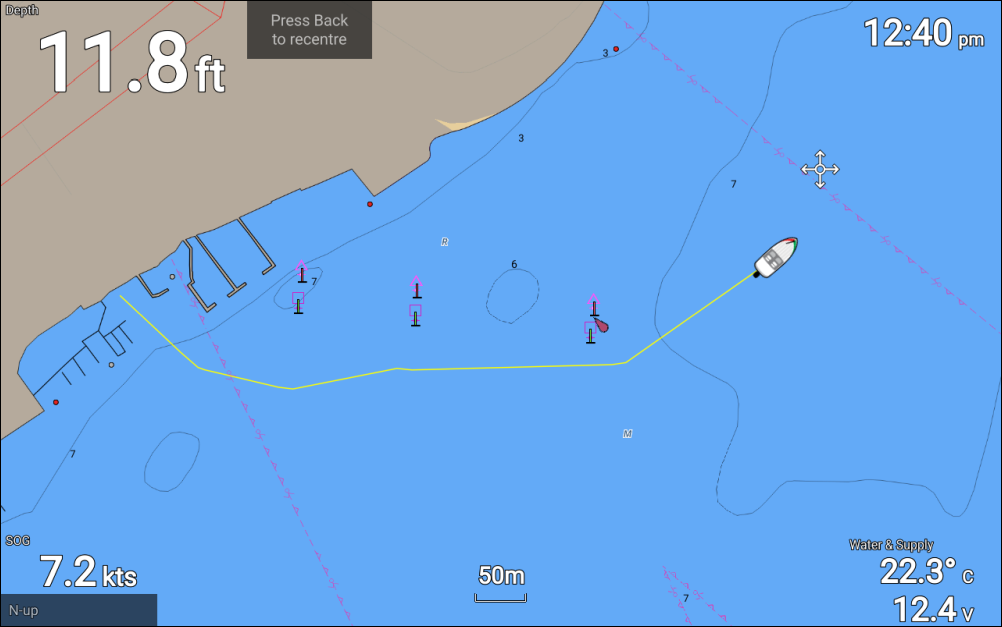This screenshot has height=627, width=1002.
Task: Select the westernmost pink beacon marker
Action: pyautogui.click(x=302, y=272)
